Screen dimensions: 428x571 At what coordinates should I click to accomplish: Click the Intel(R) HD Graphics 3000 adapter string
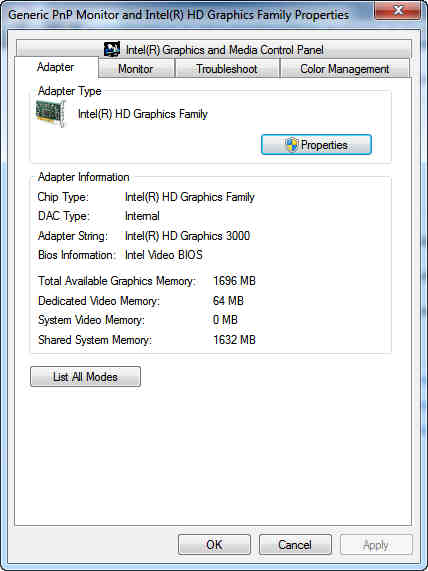tap(187, 236)
